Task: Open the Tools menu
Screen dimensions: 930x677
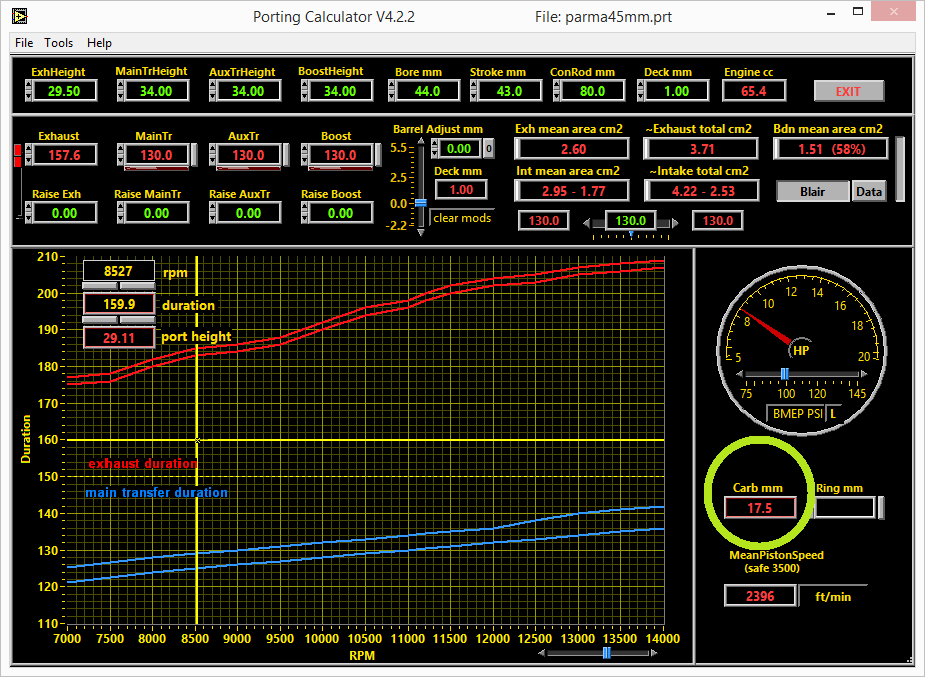Action: coord(59,43)
